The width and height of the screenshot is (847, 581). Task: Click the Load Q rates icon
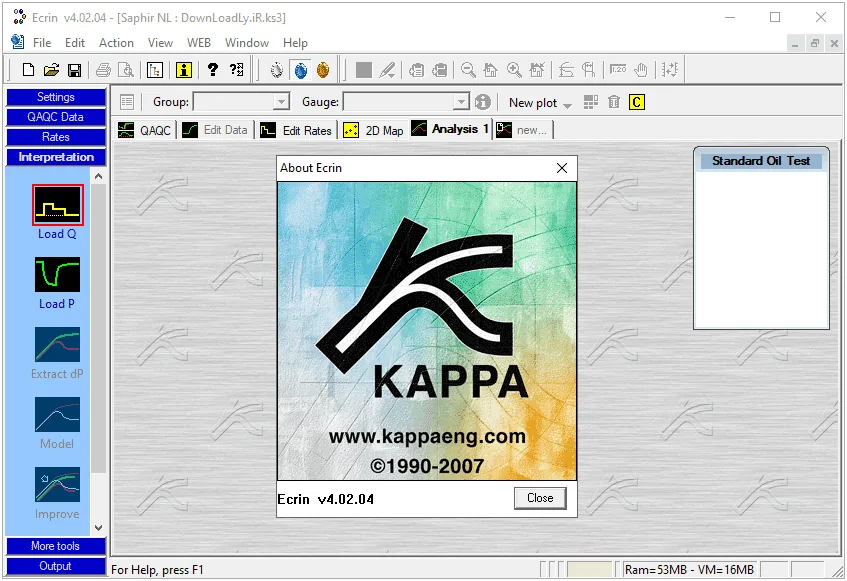click(x=57, y=205)
